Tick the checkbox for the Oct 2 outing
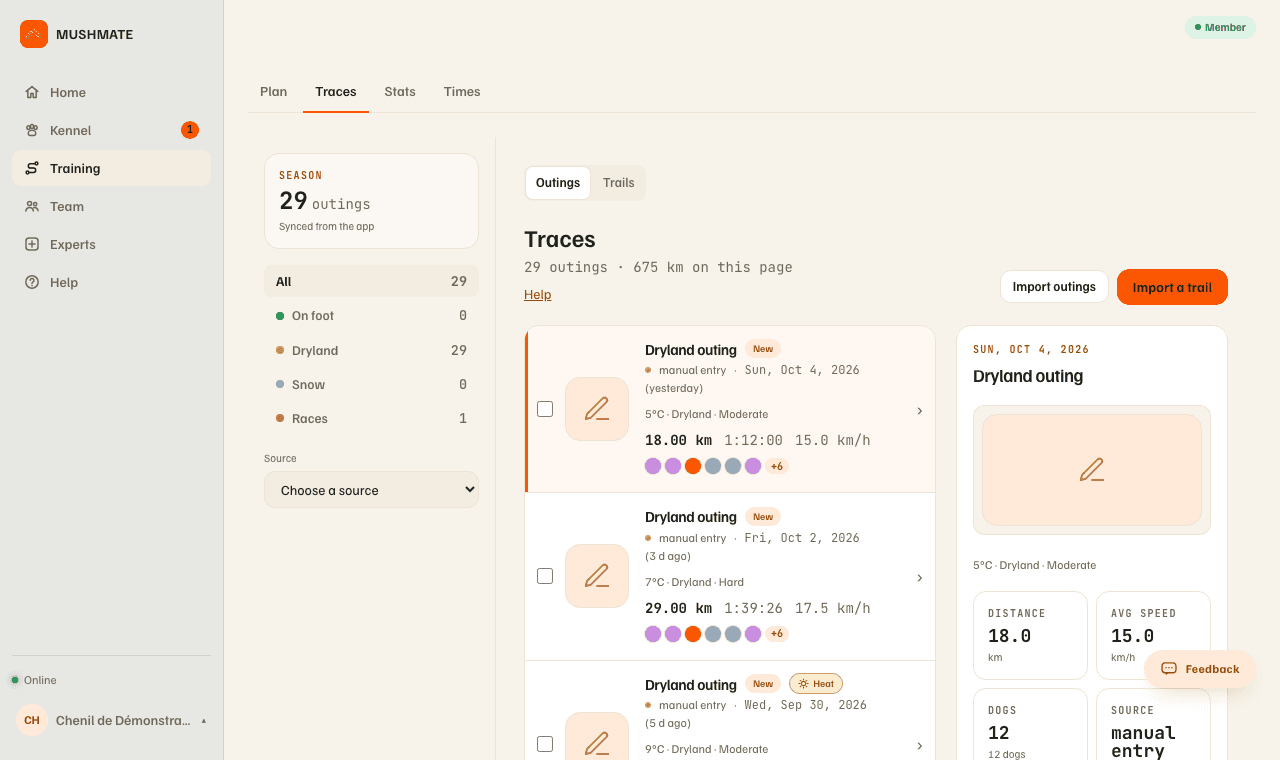This screenshot has width=1280, height=760. (545, 576)
